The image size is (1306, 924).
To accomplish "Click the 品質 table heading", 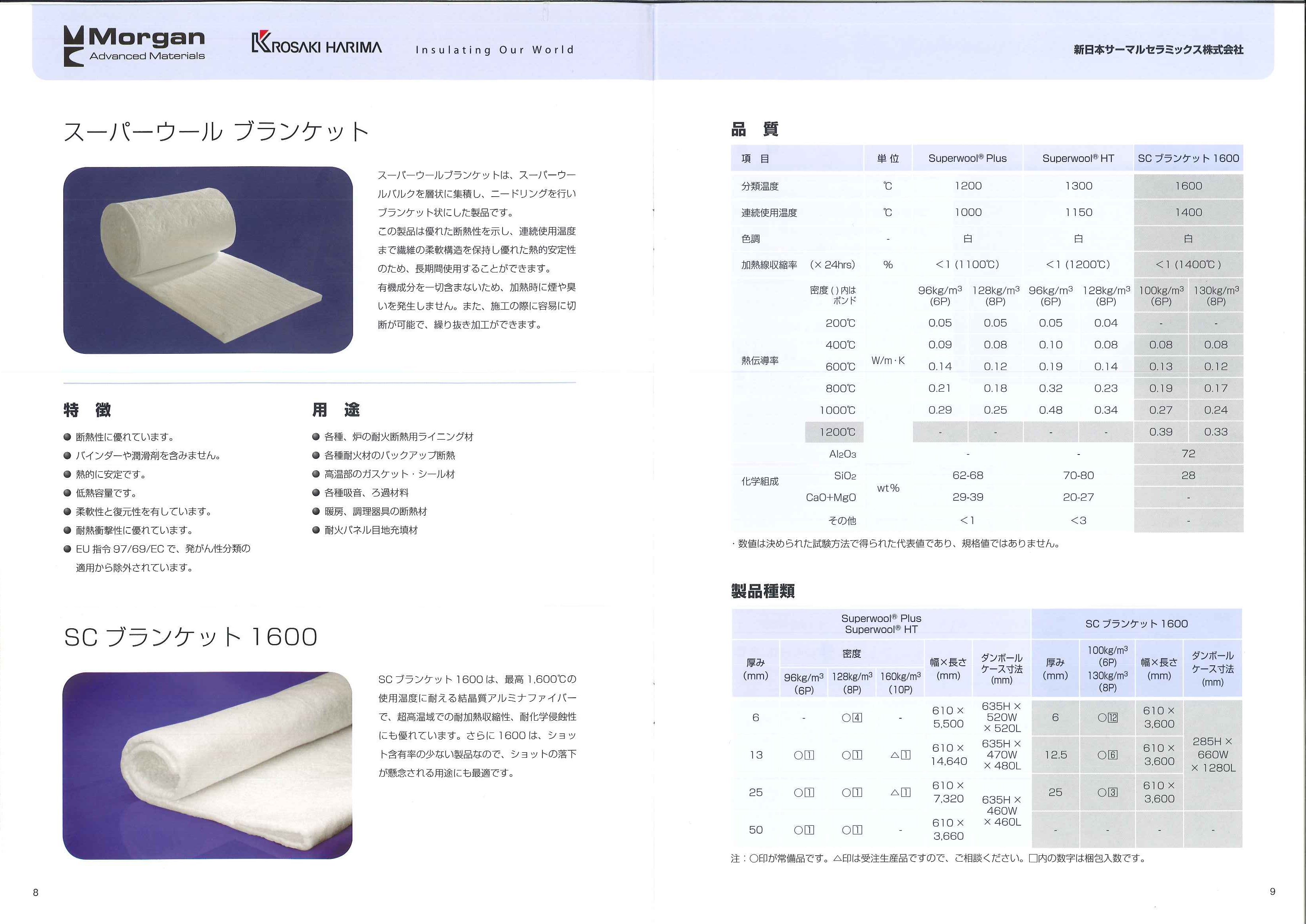I will pyautogui.click(x=755, y=130).
